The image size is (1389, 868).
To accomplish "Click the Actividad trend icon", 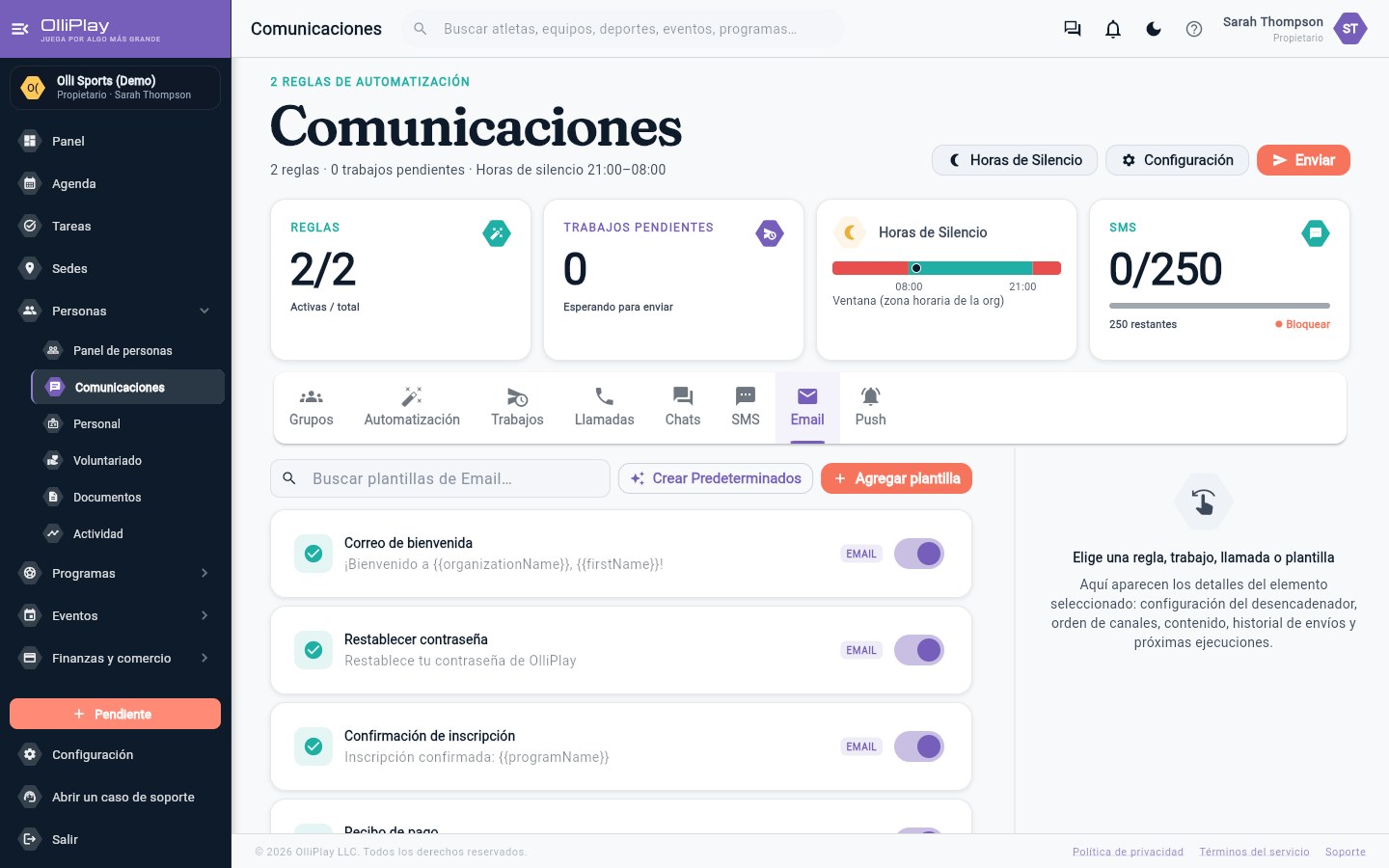I will 53,533.
